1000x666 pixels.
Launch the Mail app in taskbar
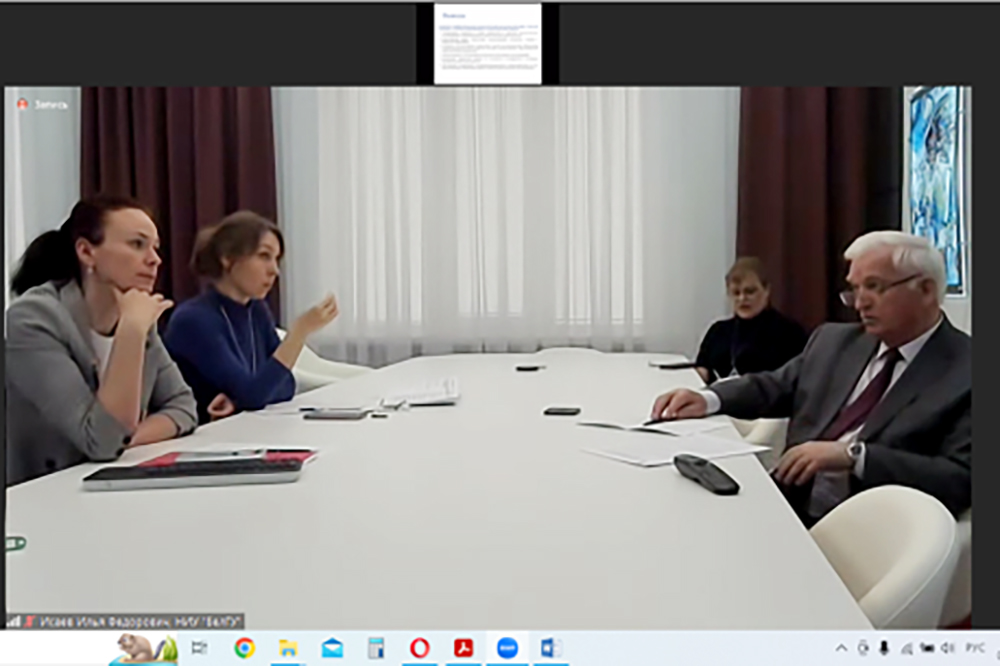pos(332,648)
